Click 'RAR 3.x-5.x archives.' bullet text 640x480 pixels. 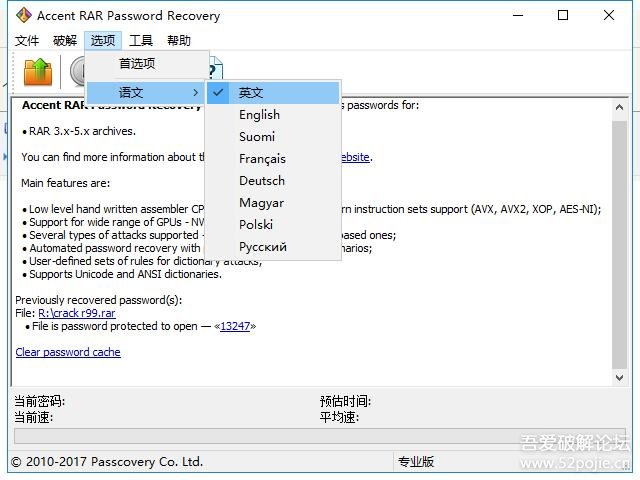point(82,131)
